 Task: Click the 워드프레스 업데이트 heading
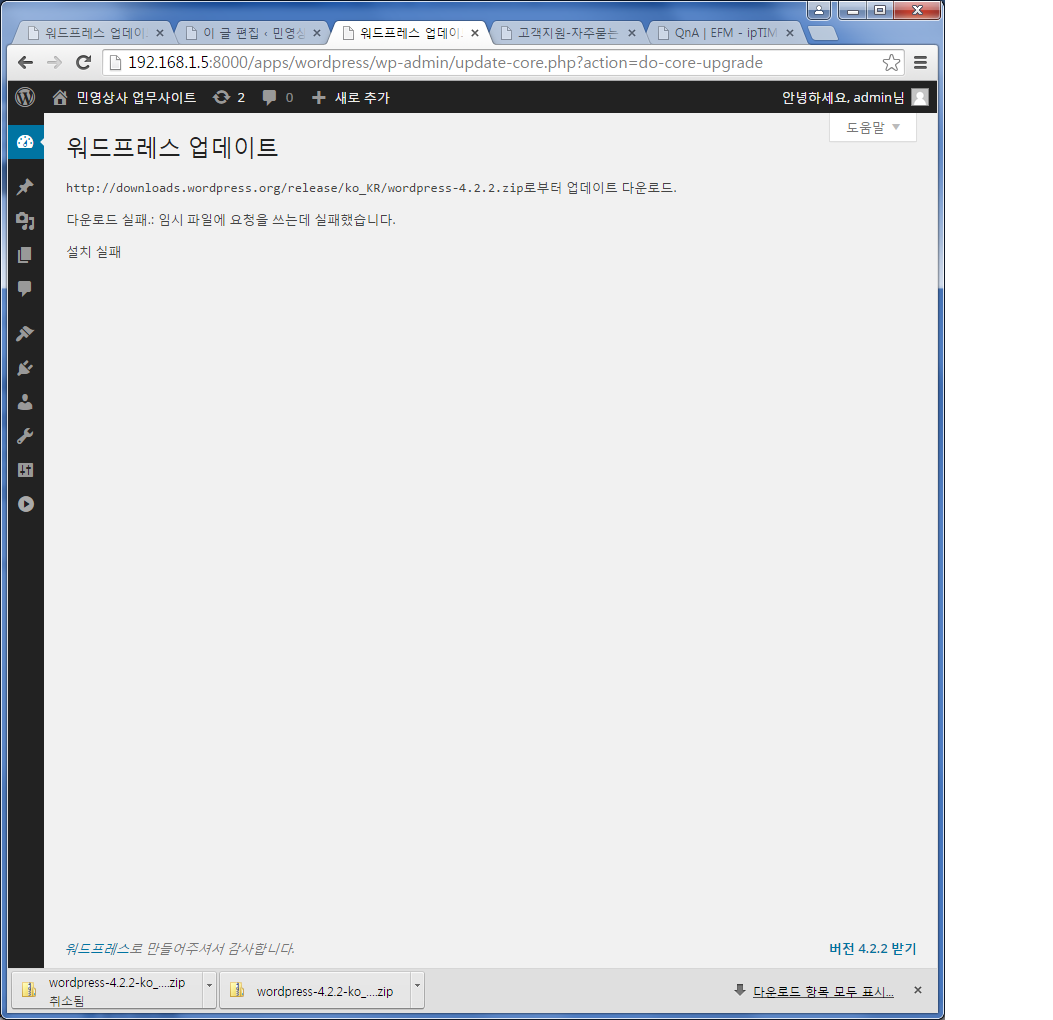click(x=172, y=147)
